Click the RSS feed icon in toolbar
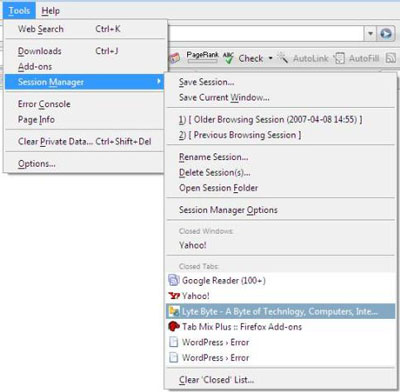400x392 pixels. (x=390, y=58)
